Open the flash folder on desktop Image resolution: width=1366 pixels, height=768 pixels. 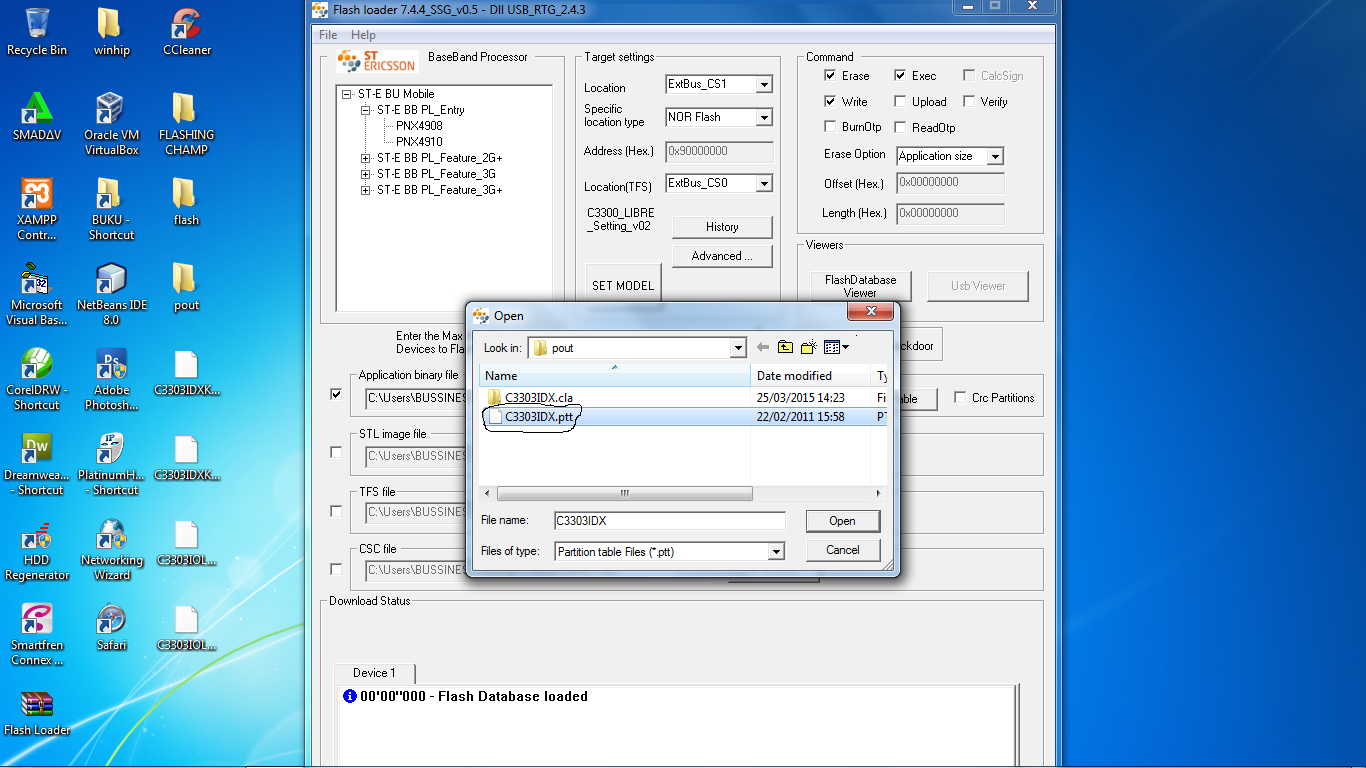coord(186,202)
